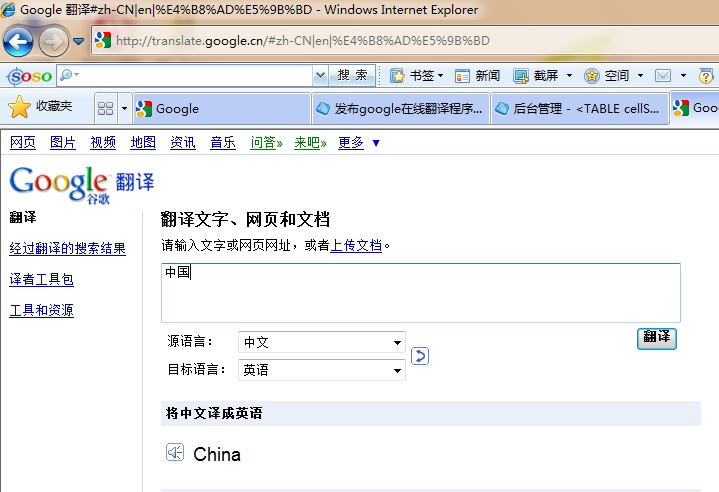
Task: Expand the mail icon dropdown arrow
Action: click(683, 76)
